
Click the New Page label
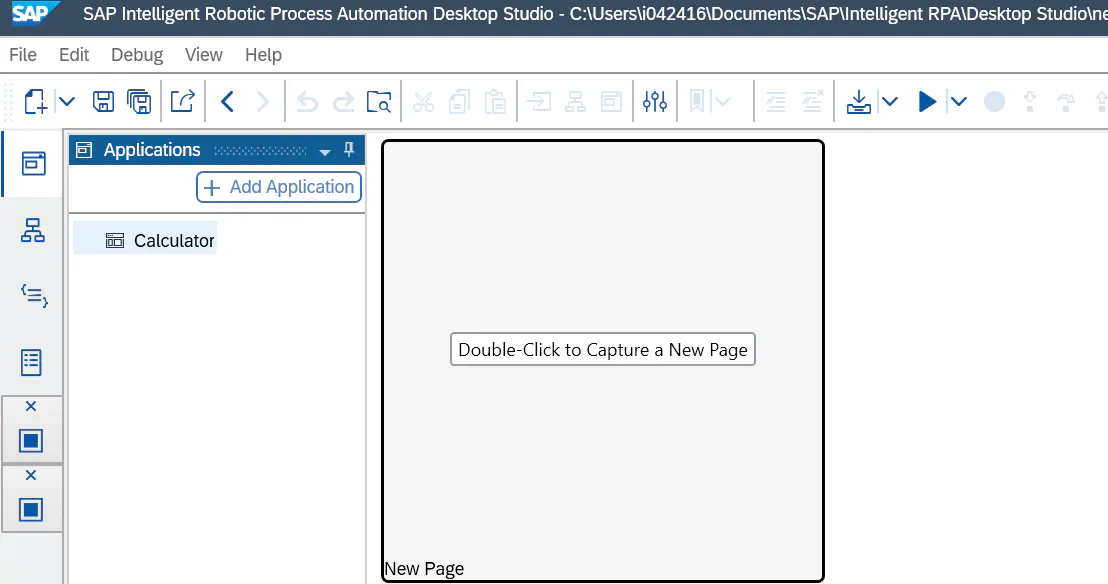(424, 568)
